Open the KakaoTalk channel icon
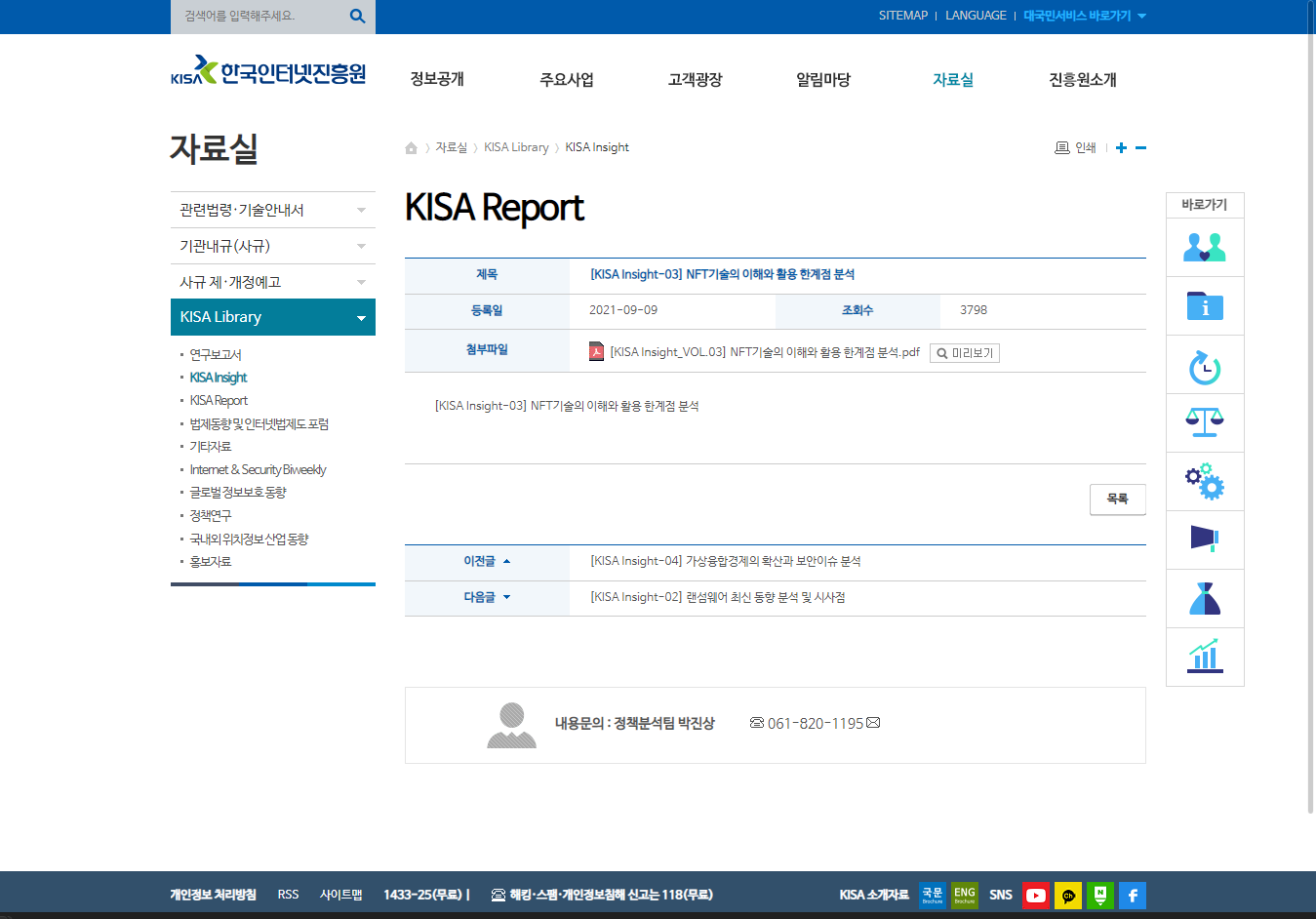Viewport: 1316px width, 919px height. (x=1068, y=896)
